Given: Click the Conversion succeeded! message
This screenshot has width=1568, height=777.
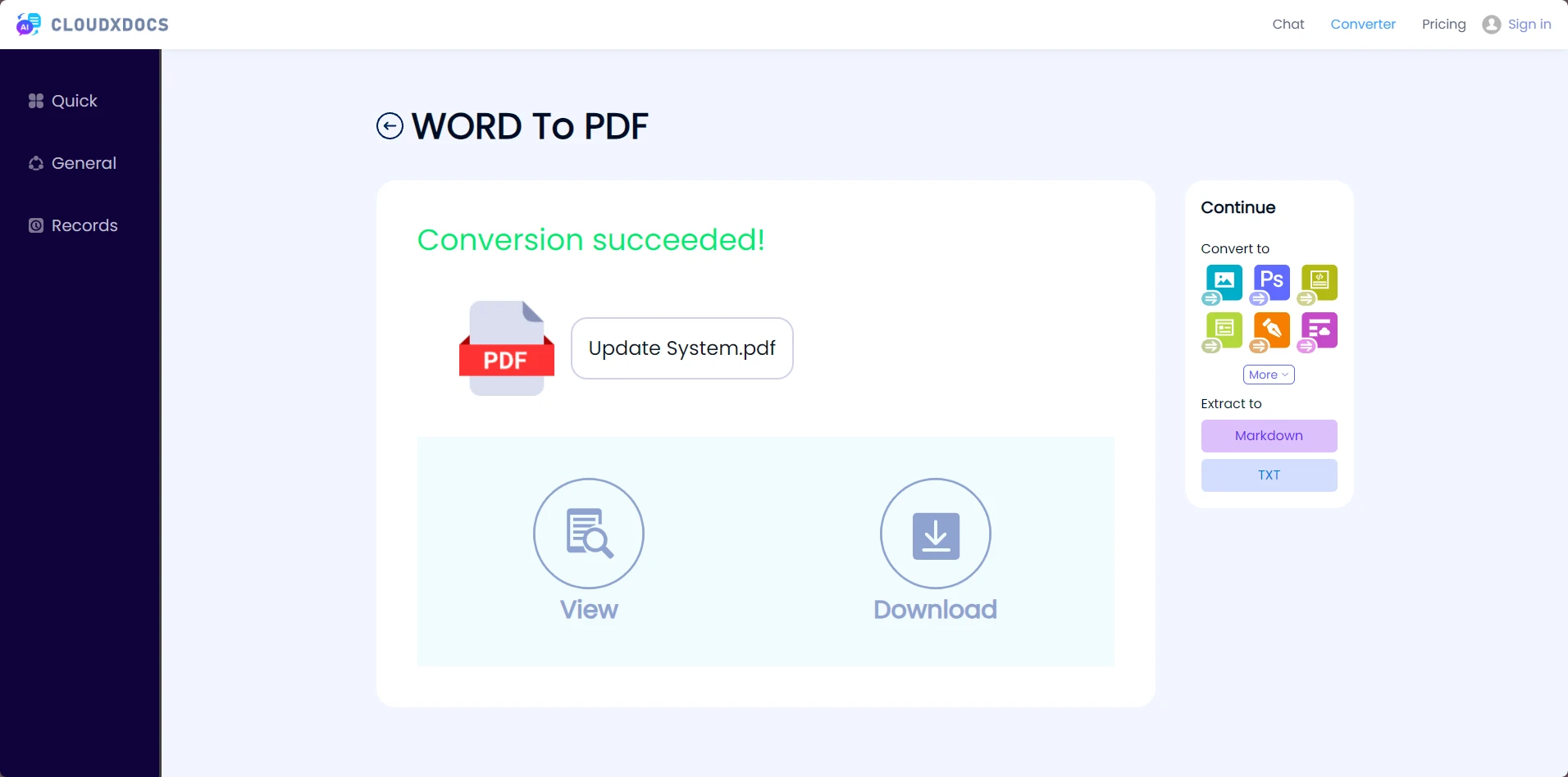Looking at the screenshot, I should point(590,239).
